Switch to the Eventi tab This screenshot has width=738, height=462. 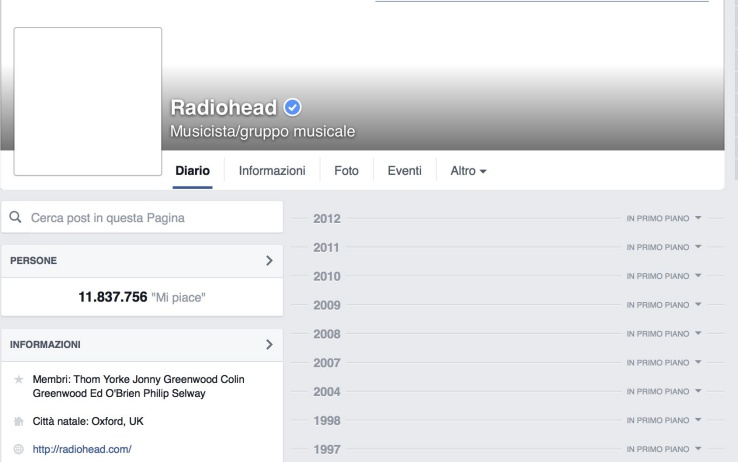pos(404,171)
